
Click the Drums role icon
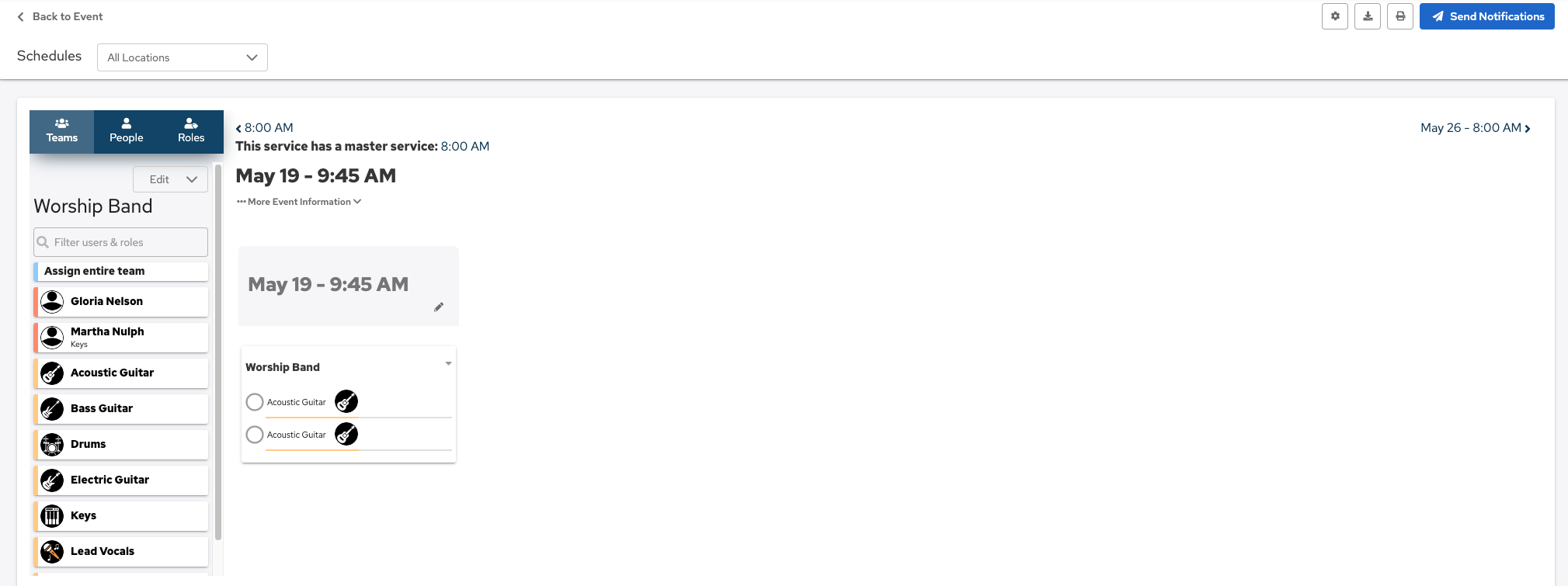52,445
